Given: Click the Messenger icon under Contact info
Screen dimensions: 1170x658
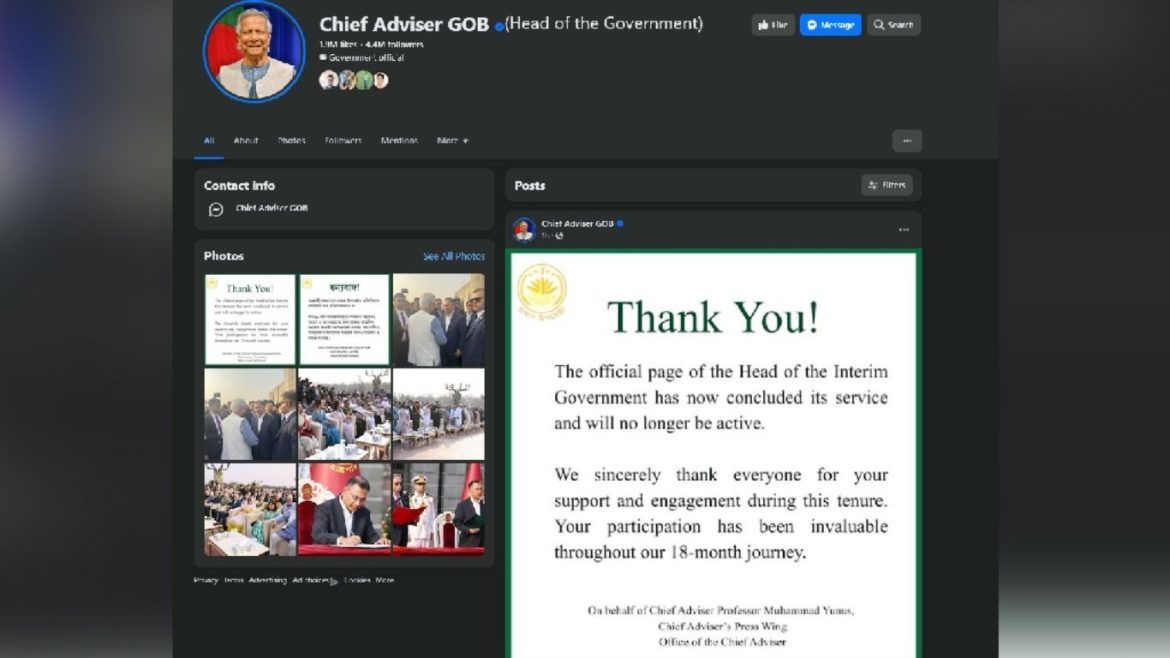Looking at the screenshot, I should pos(216,209).
